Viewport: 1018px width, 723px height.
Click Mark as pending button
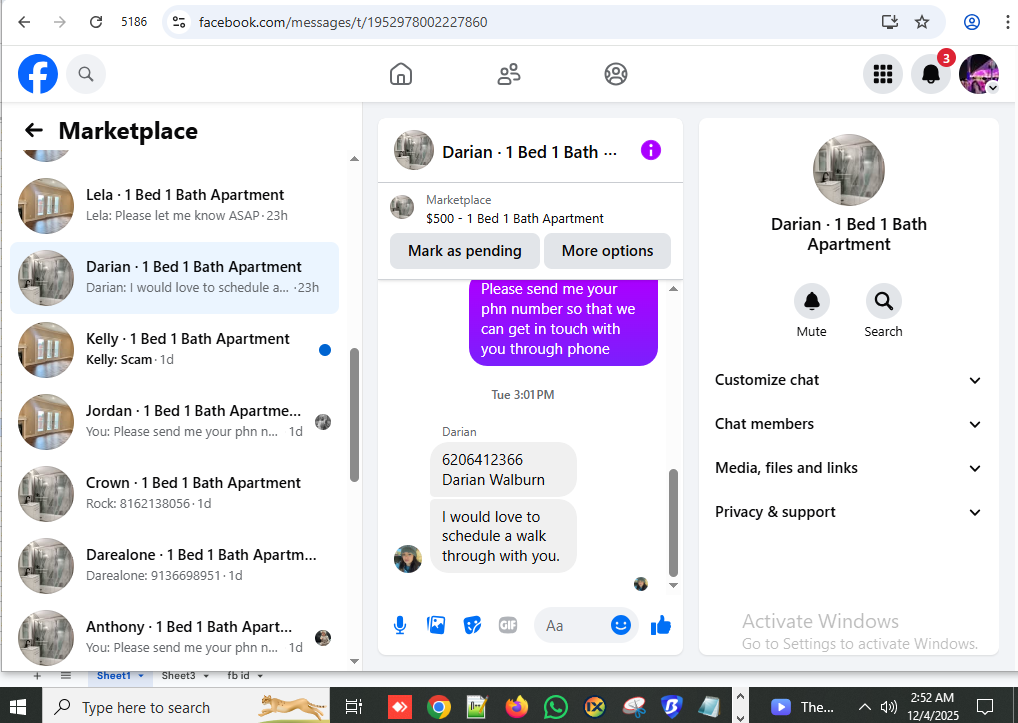[465, 251]
